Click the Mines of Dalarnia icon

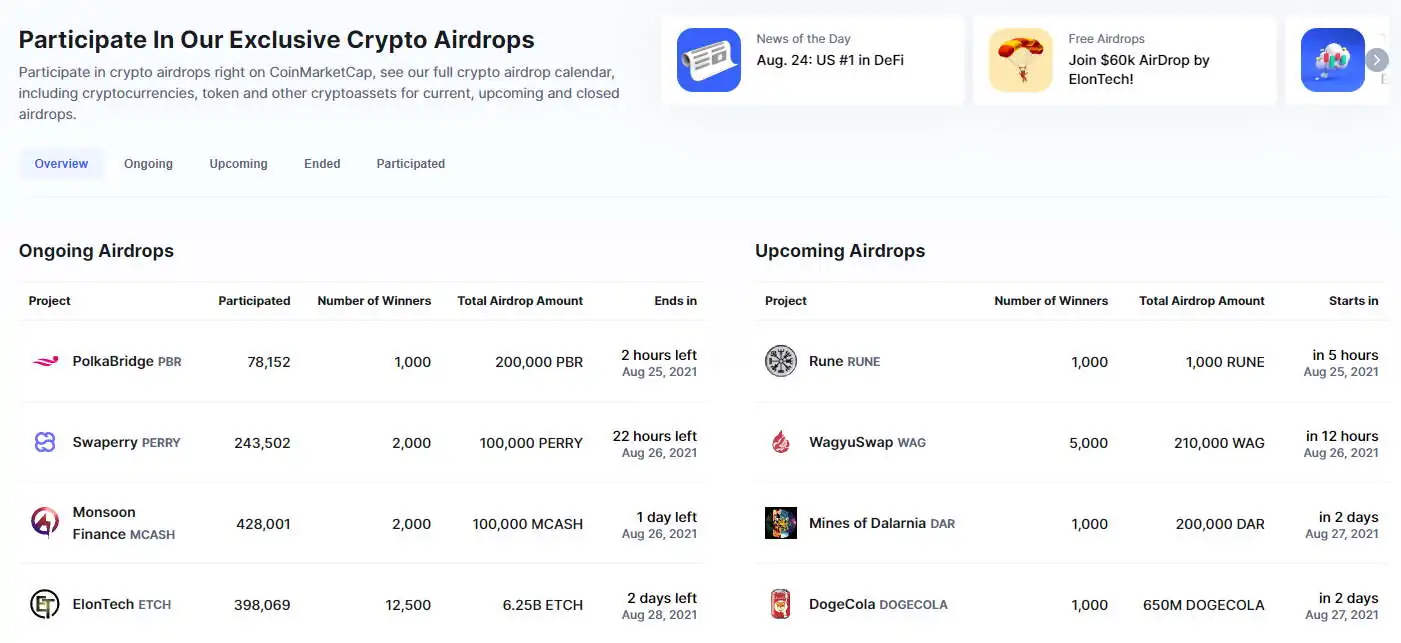(781, 523)
